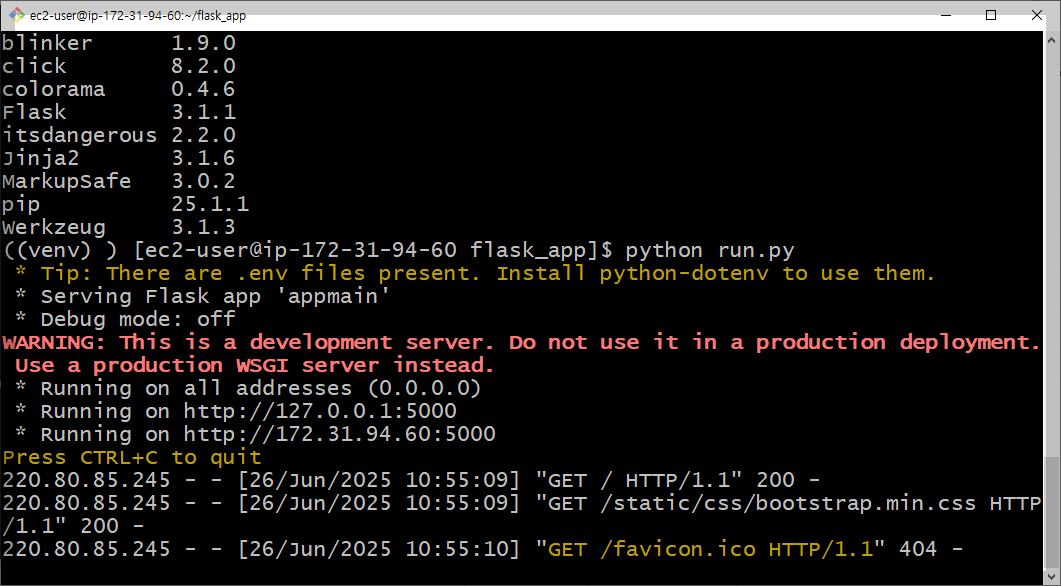1061x586 pixels.
Task: Click the 'Debug mode: off' line
Action: point(125,319)
